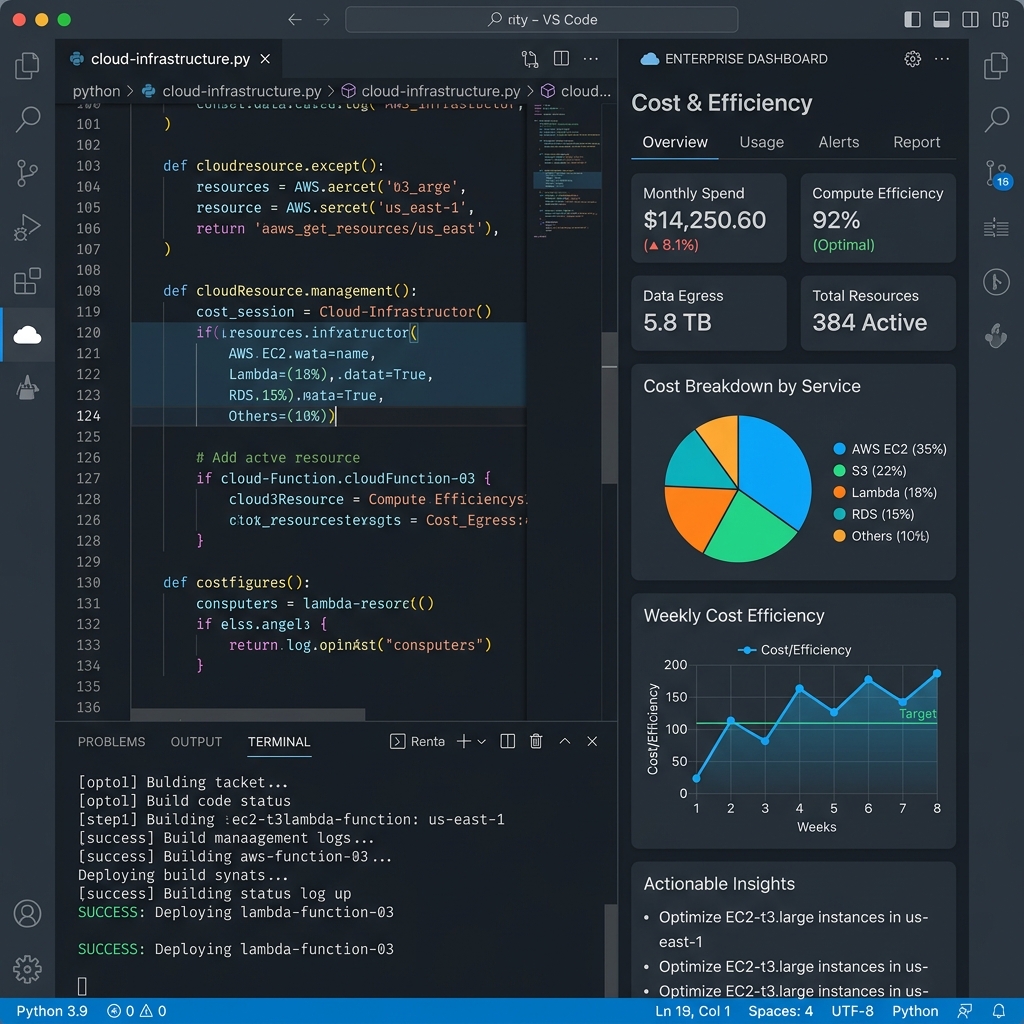1024x1024 pixels.
Task: Change indentation via Spaces: 4
Action: (x=780, y=1011)
